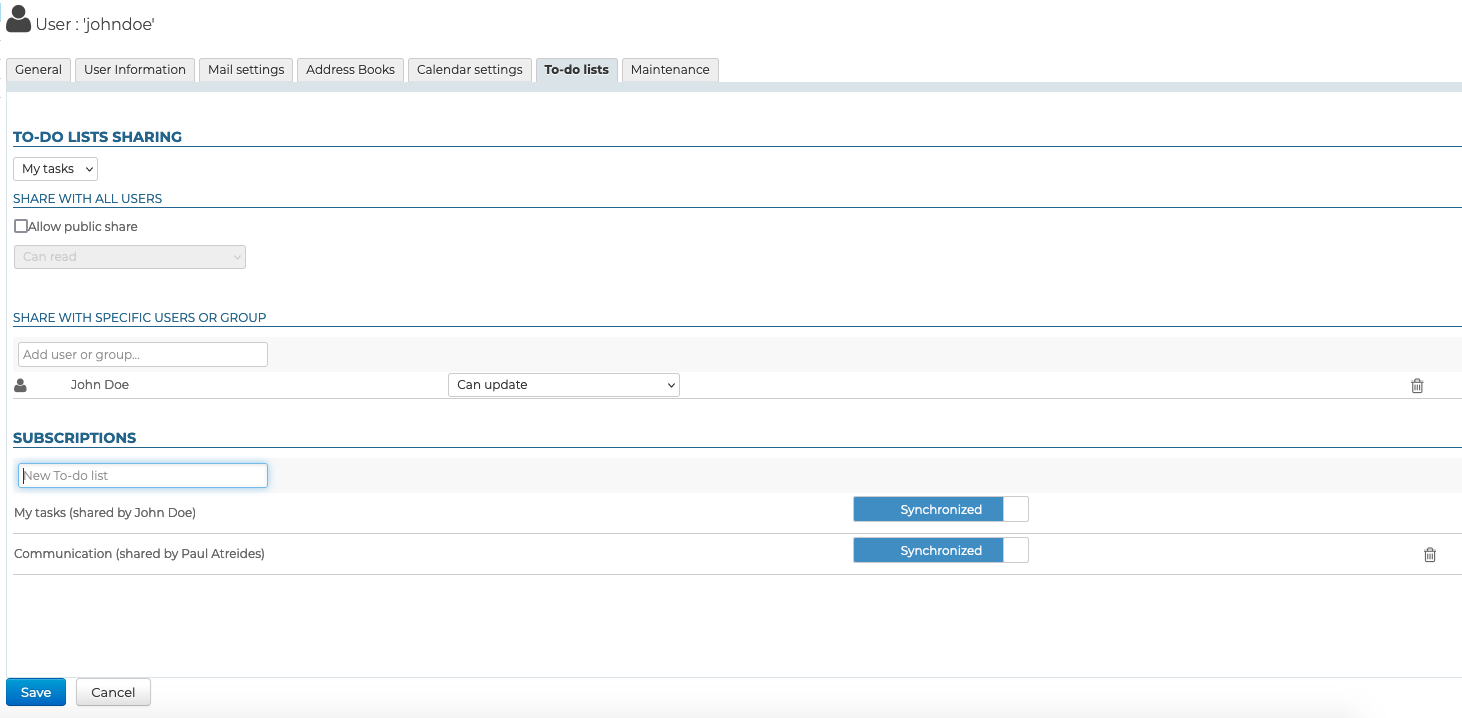1462x718 pixels.
Task: Click the disabled Can read dropdown
Action: pos(129,257)
